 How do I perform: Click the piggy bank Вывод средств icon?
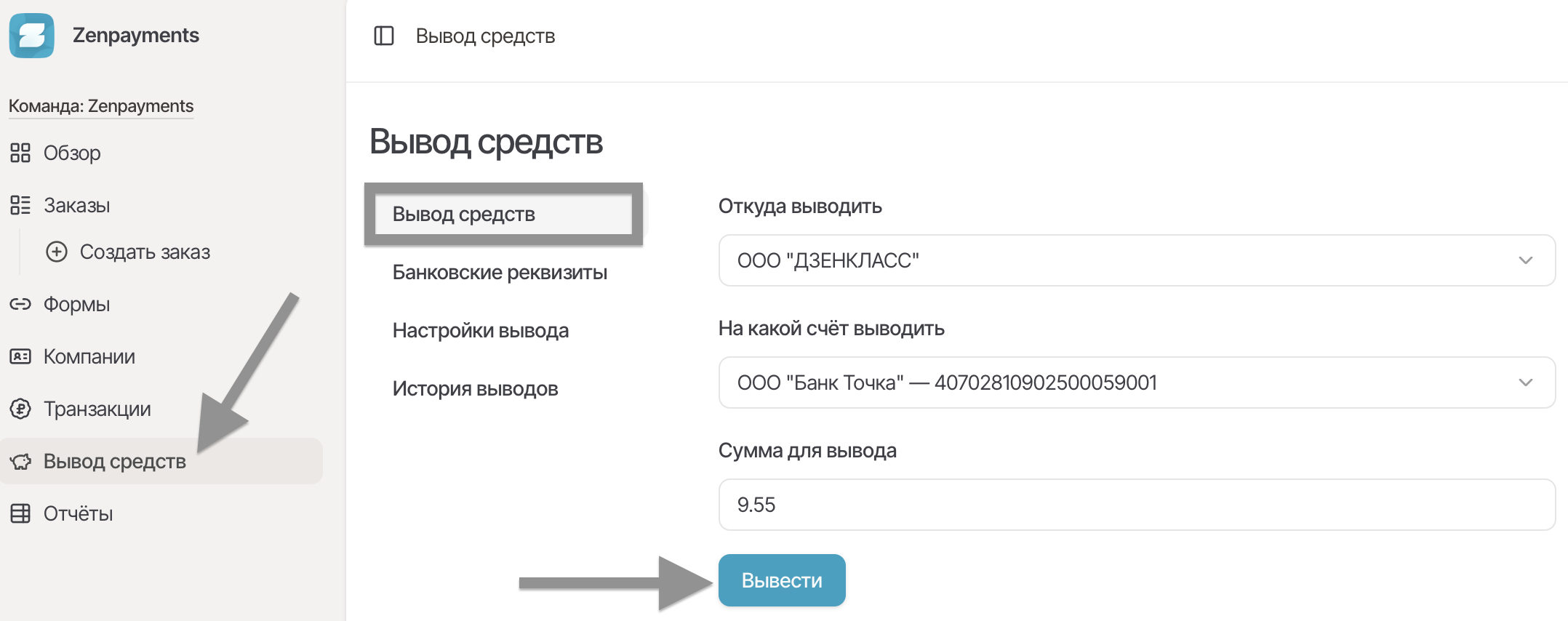click(20, 461)
